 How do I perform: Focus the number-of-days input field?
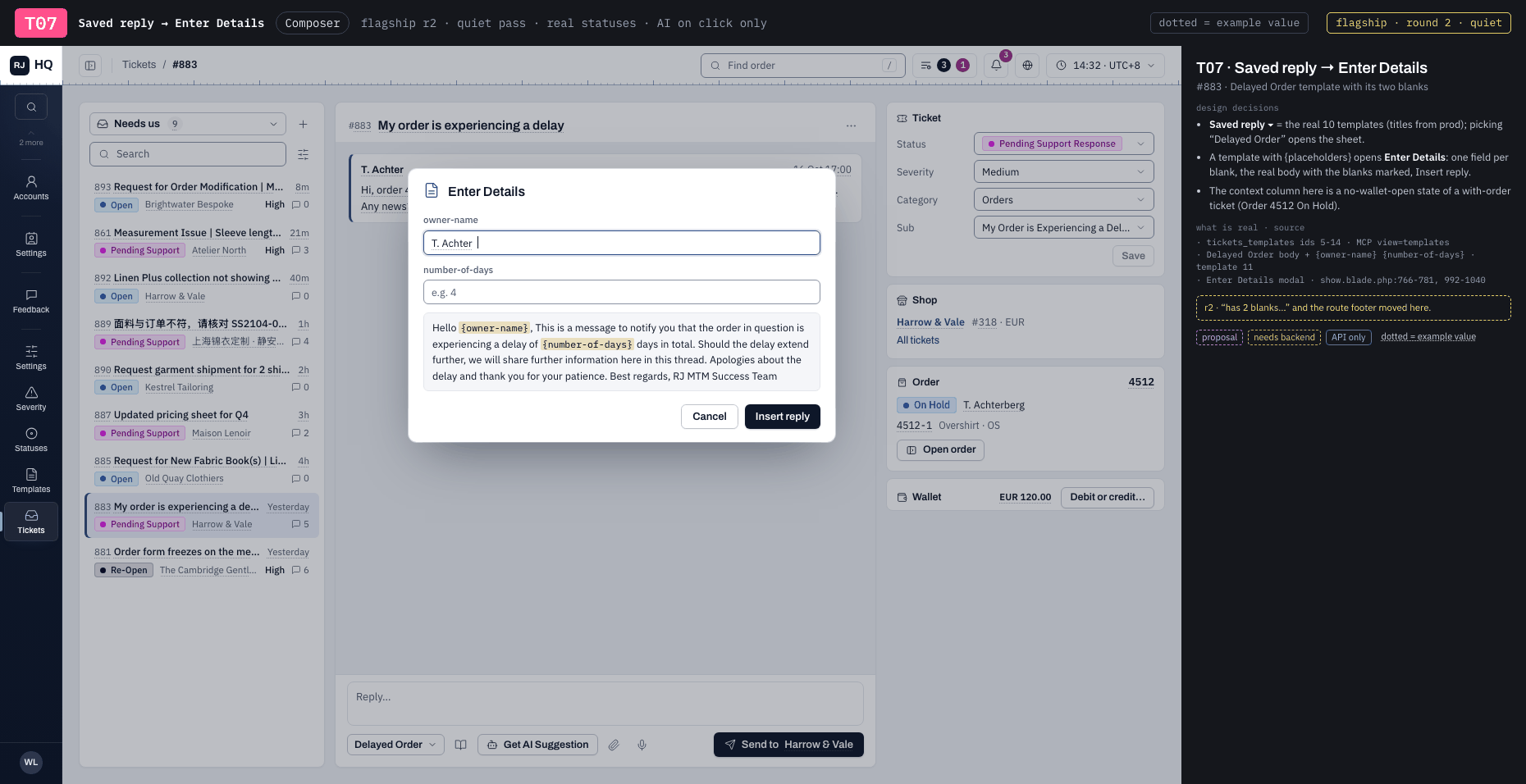point(622,292)
